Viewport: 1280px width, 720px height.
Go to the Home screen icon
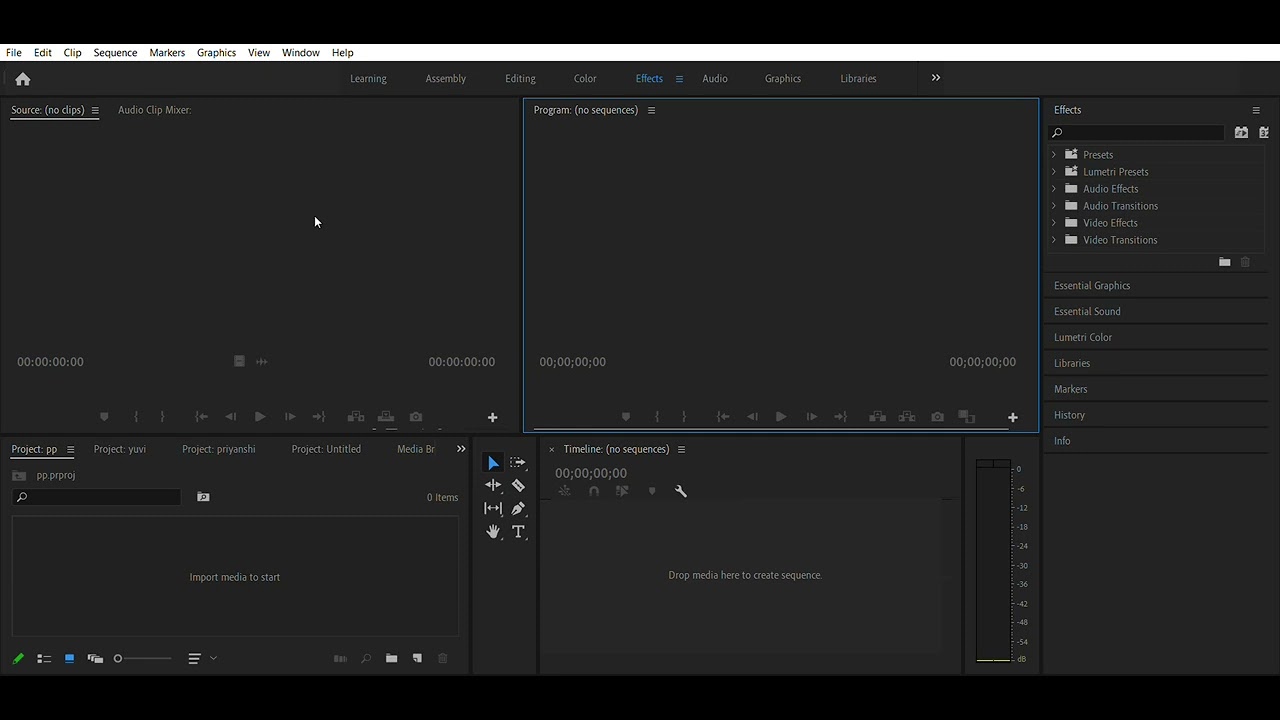[23, 79]
